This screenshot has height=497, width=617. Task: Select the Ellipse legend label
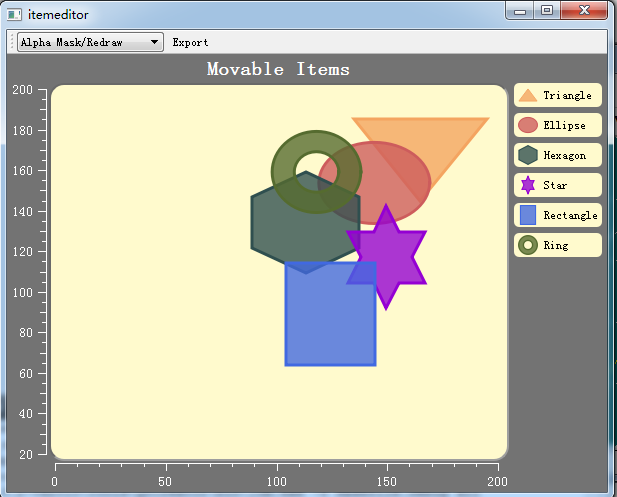pos(564,126)
